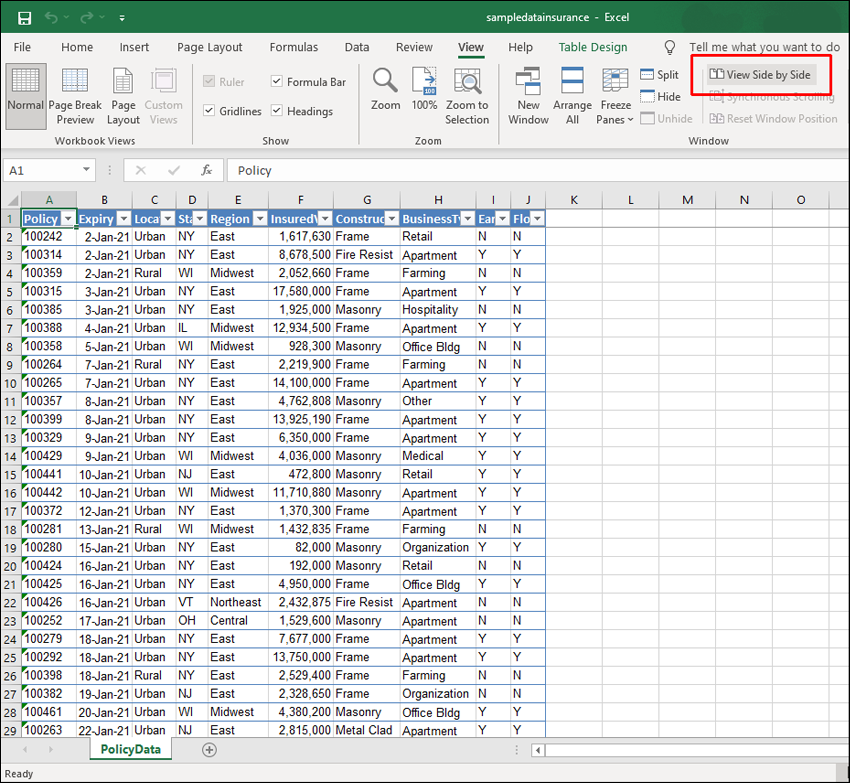Set zoom to 100%
Image resolution: width=850 pixels, height=783 pixels.
coord(424,90)
